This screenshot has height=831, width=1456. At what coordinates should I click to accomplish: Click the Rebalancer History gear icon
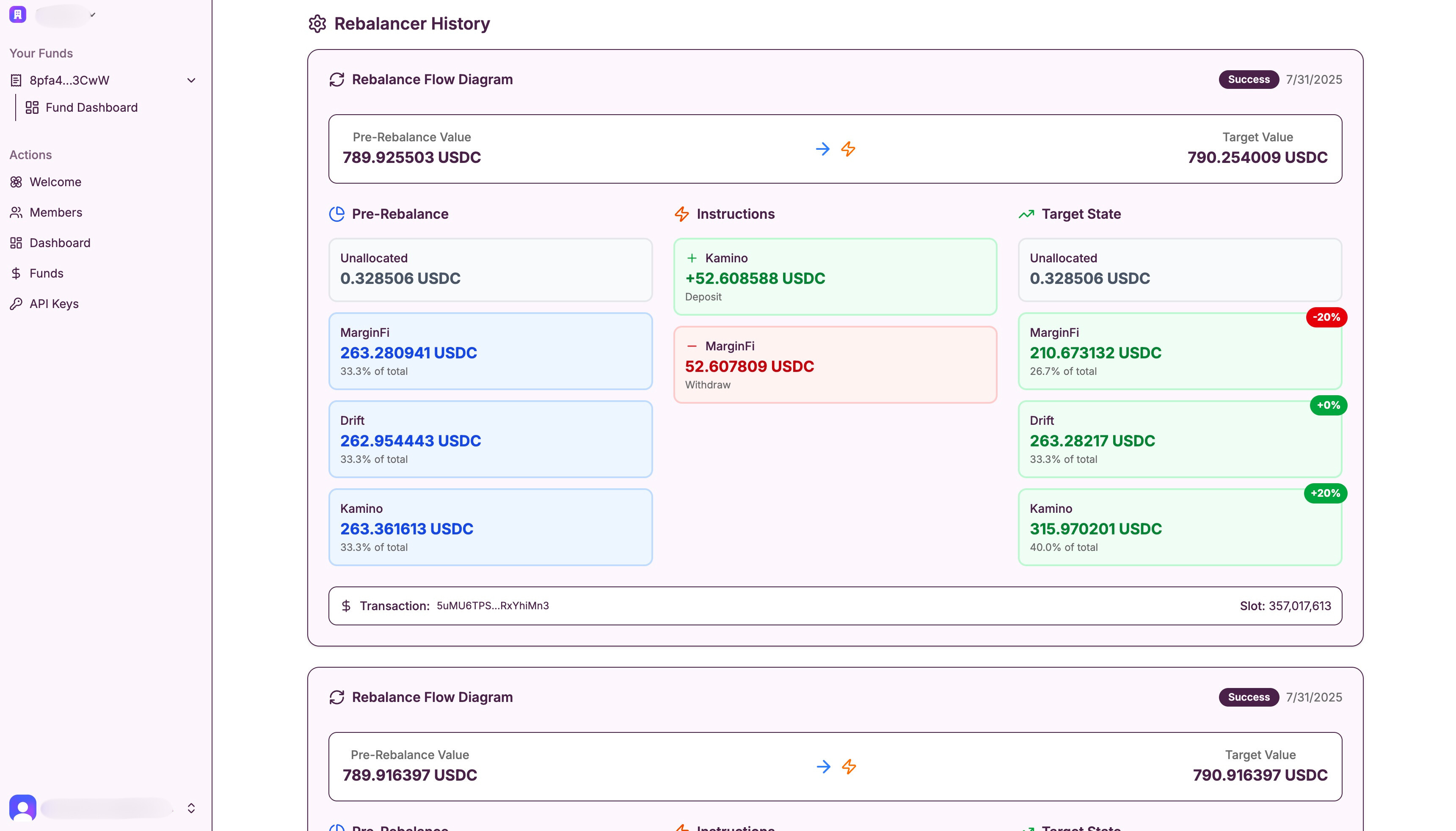[x=317, y=24]
